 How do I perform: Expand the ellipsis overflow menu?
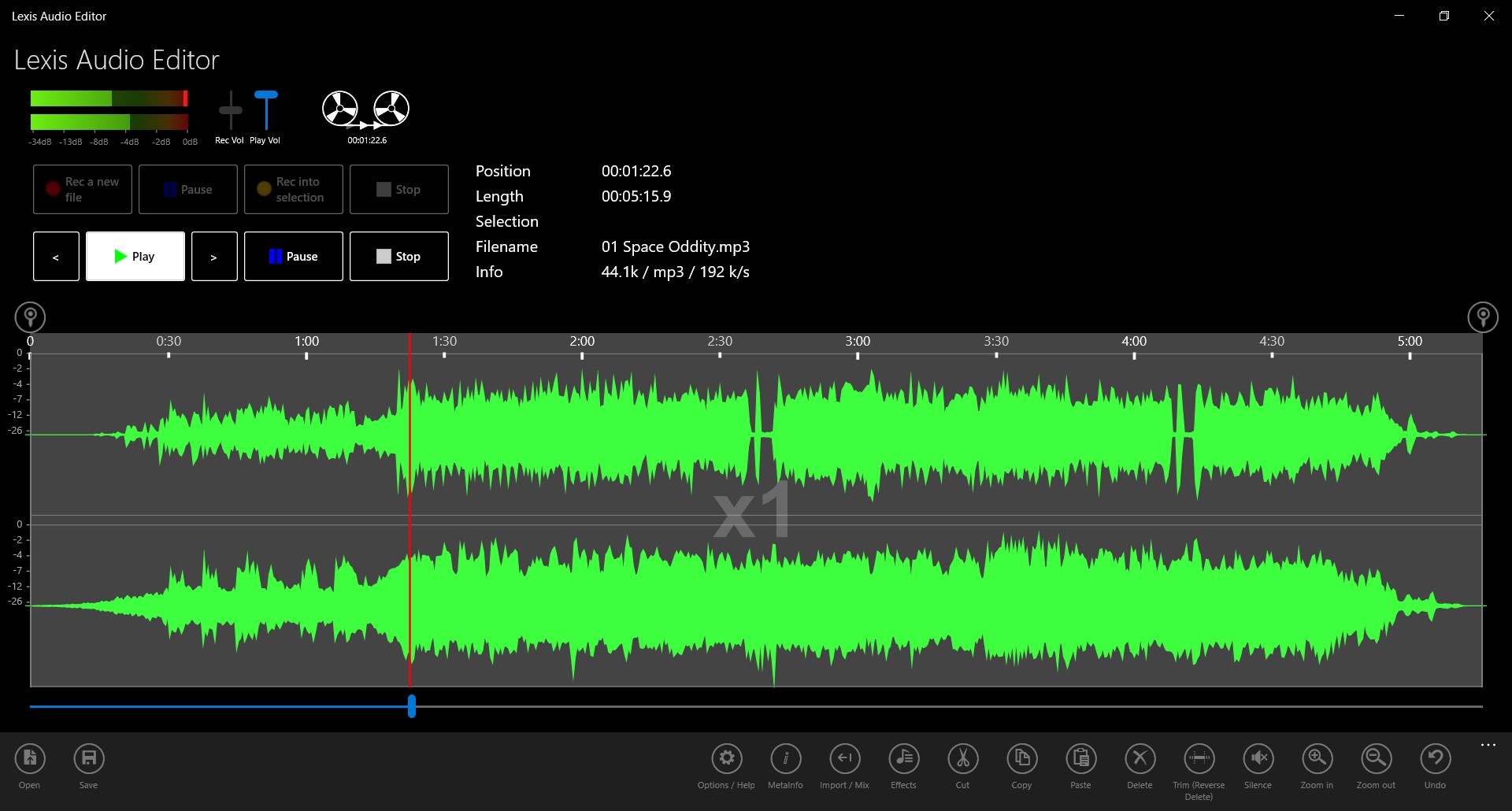1488,745
